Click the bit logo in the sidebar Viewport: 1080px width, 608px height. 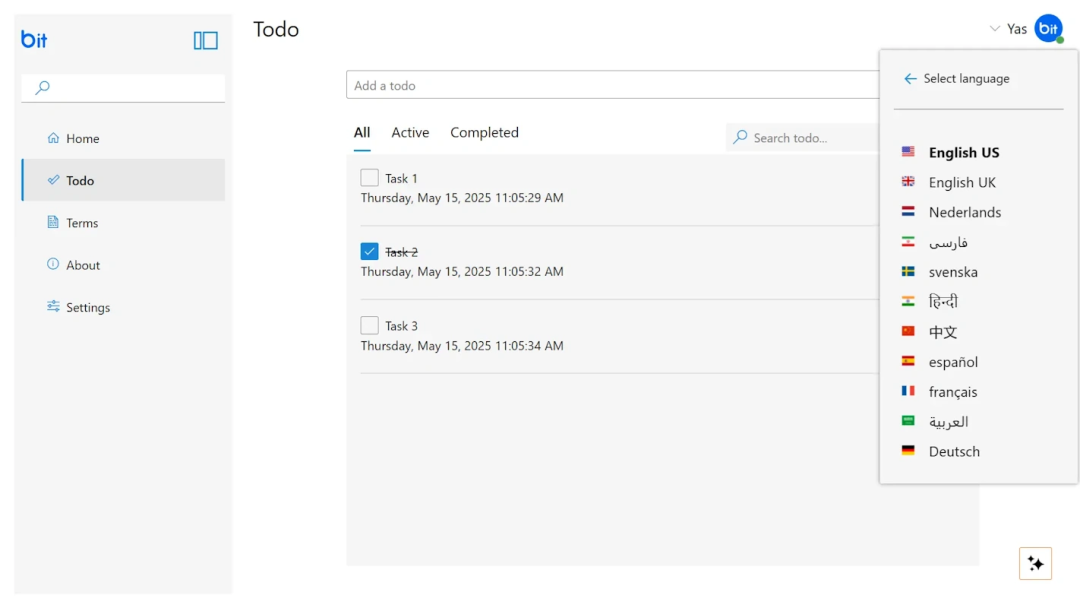pyautogui.click(x=34, y=39)
